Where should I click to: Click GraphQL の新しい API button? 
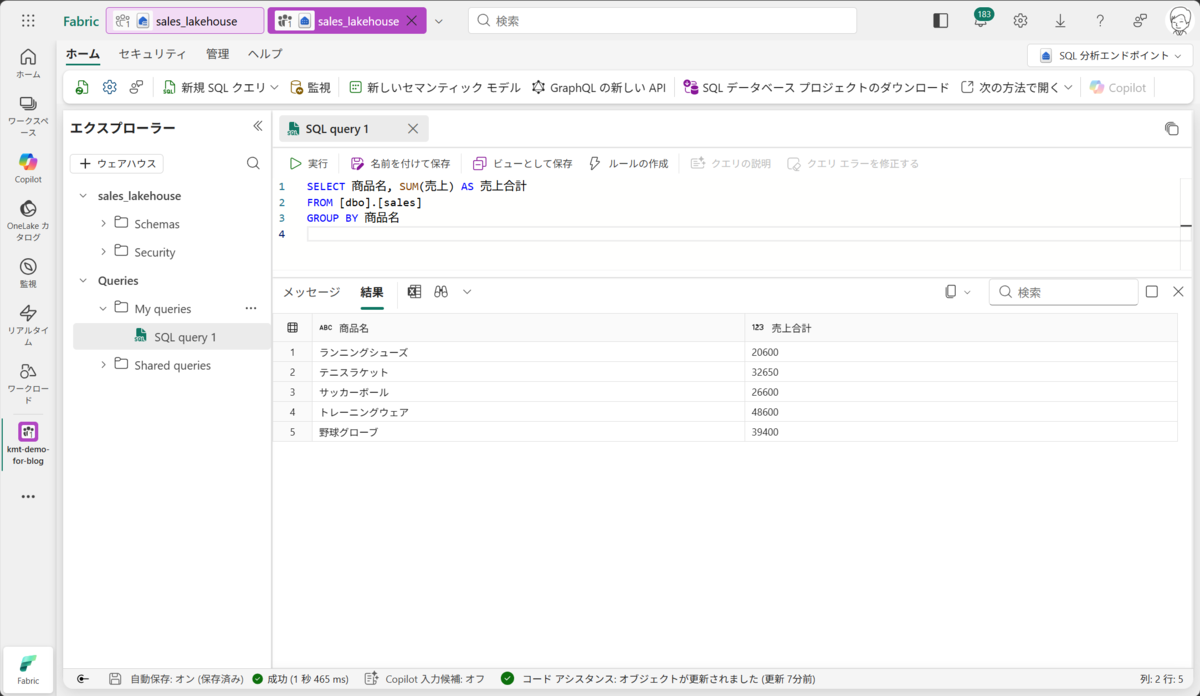click(599, 88)
